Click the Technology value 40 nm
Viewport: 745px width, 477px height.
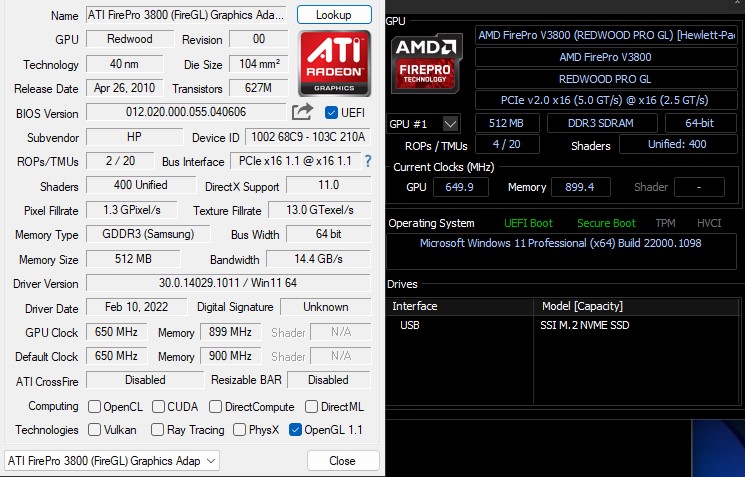(124, 64)
